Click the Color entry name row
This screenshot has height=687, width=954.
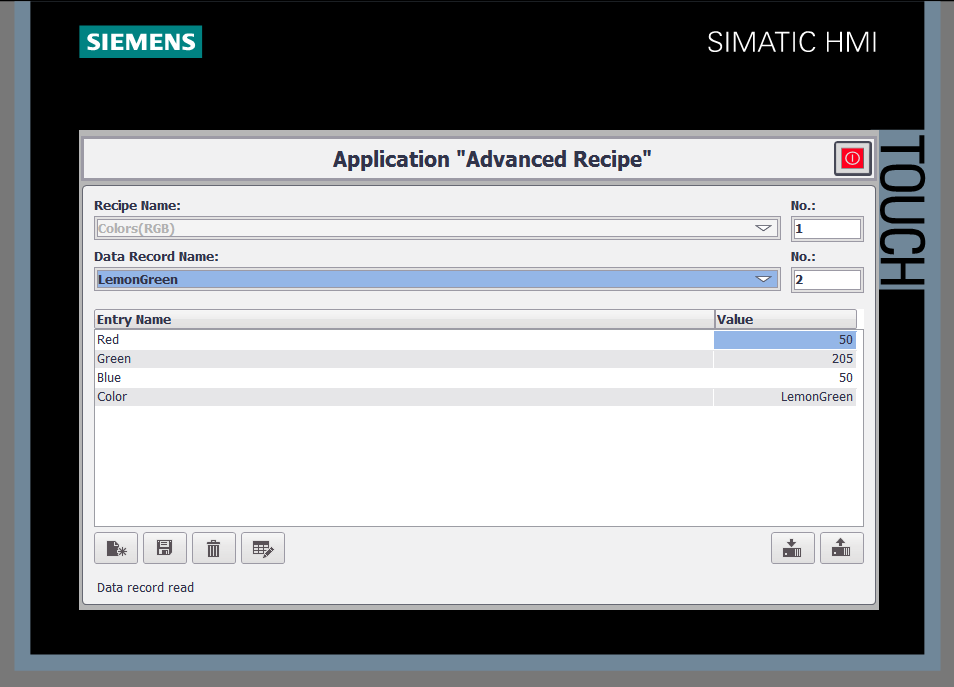[x=404, y=397]
